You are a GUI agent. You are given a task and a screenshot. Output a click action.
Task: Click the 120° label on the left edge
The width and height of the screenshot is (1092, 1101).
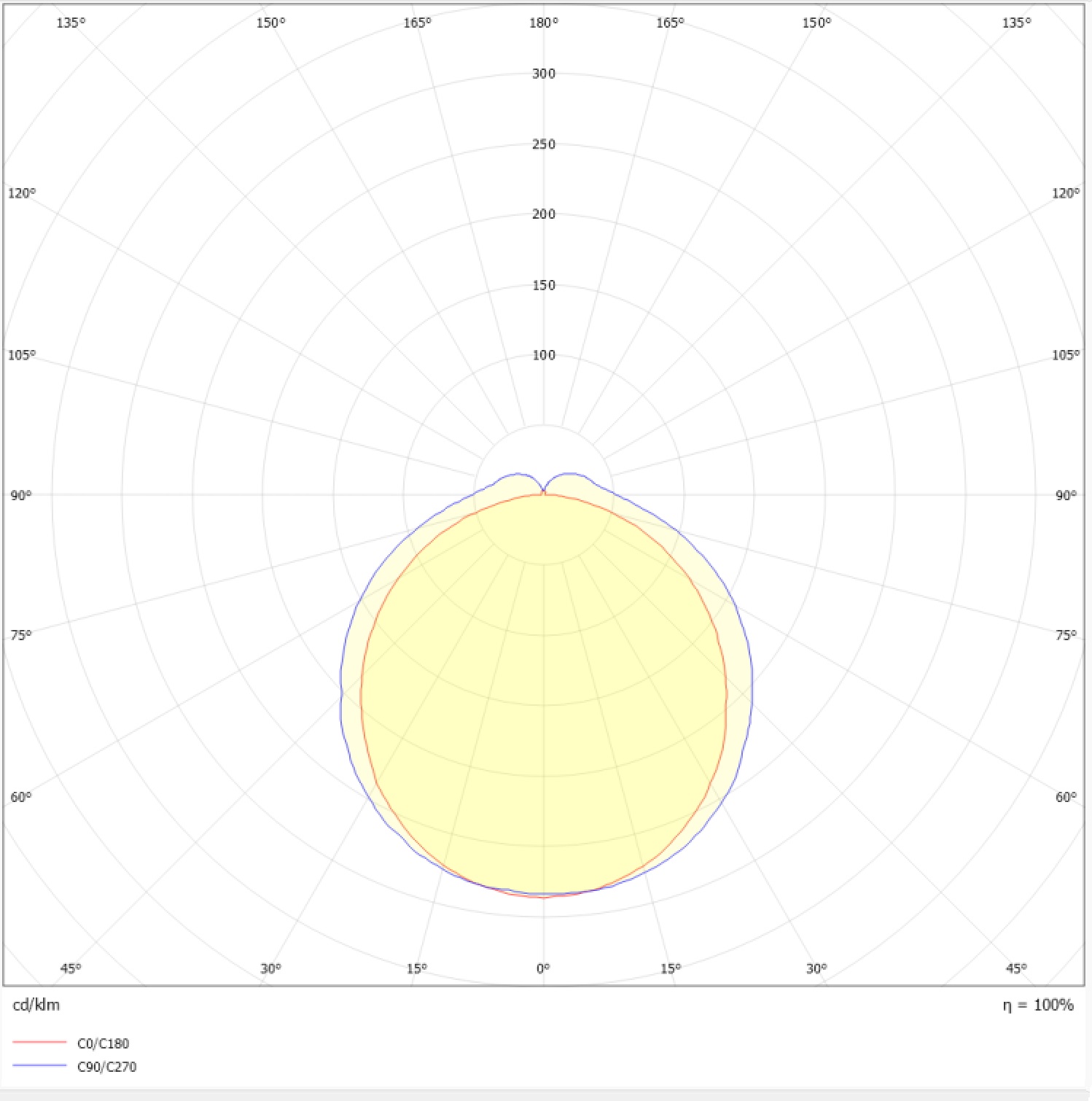click(22, 193)
